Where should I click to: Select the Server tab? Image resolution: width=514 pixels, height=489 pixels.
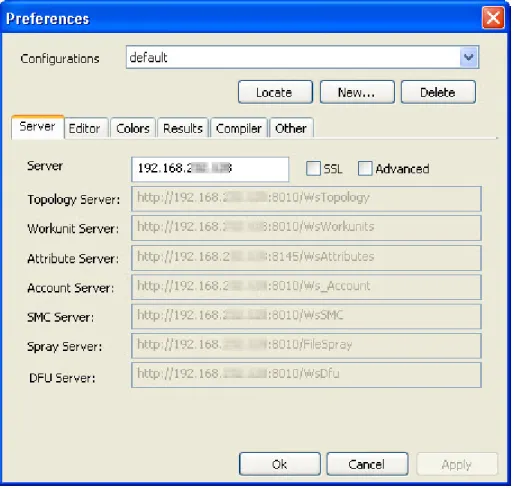tap(37, 127)
